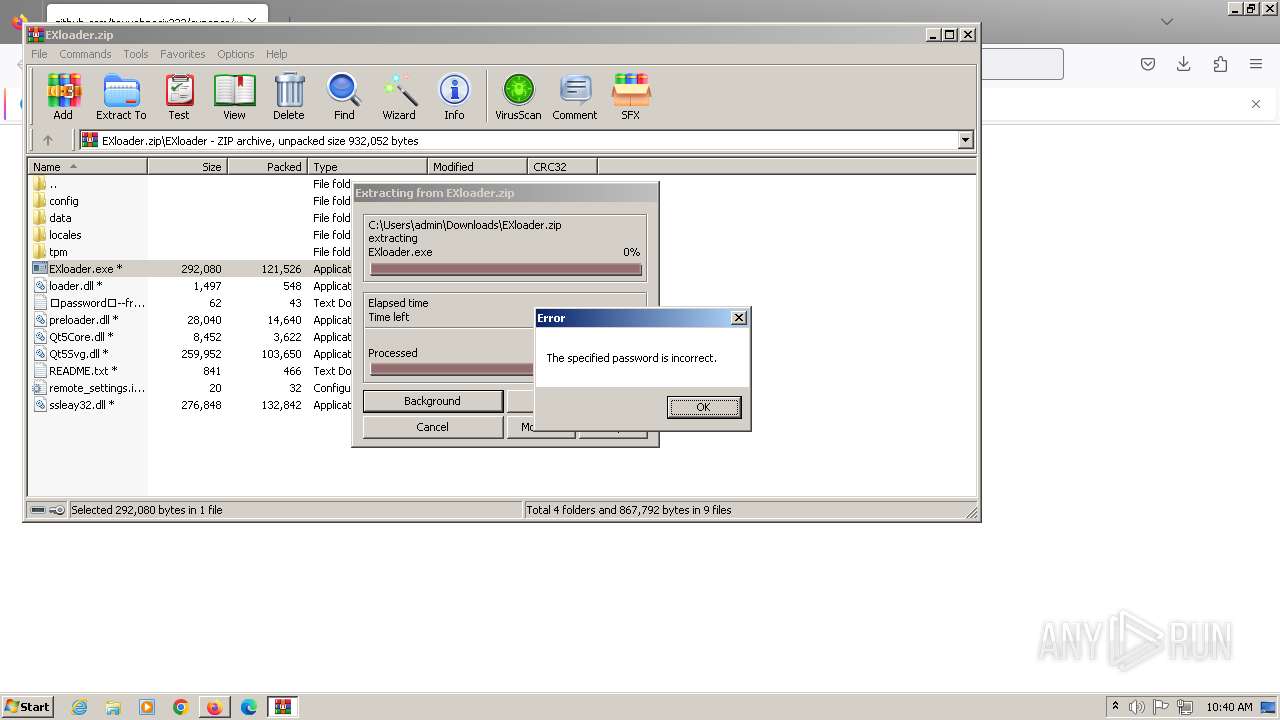The width and height of the screenshot is (1280, 720).
Task: Open the Options menu
Action: tap(236, 54)
